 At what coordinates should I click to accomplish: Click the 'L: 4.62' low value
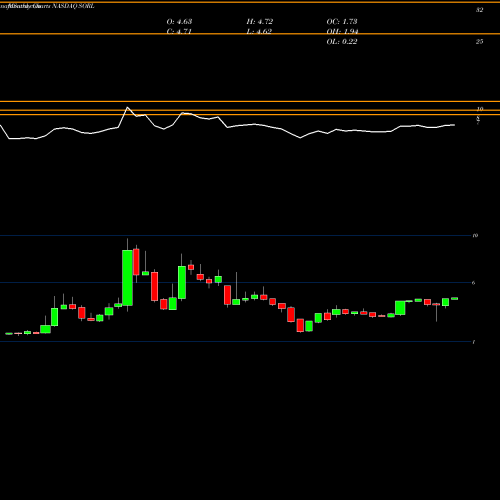tap(259, 32)
